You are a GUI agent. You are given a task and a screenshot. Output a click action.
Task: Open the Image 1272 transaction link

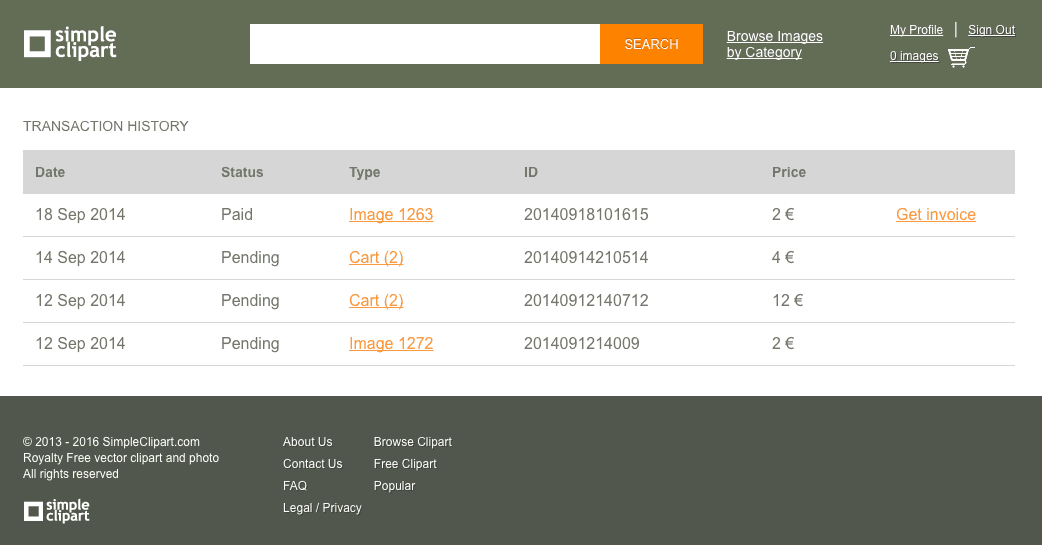point(391,344)
